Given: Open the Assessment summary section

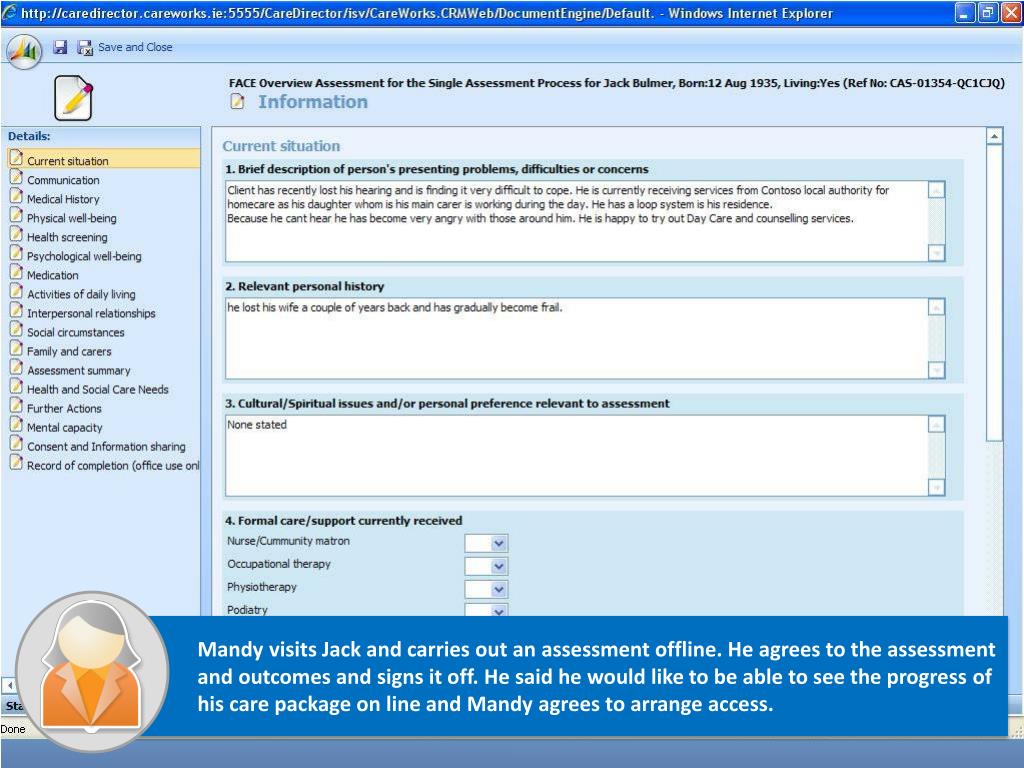Looking at the screenshot, I should (x=79, y=370).
